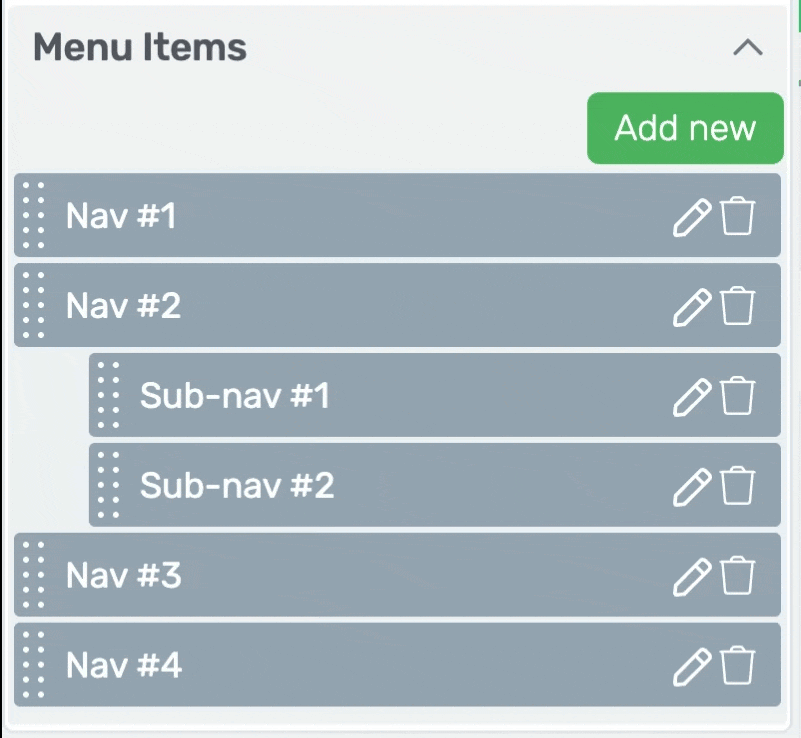Trash the Sub-nav #2 item
801x738 pixels.
(737, 485)
